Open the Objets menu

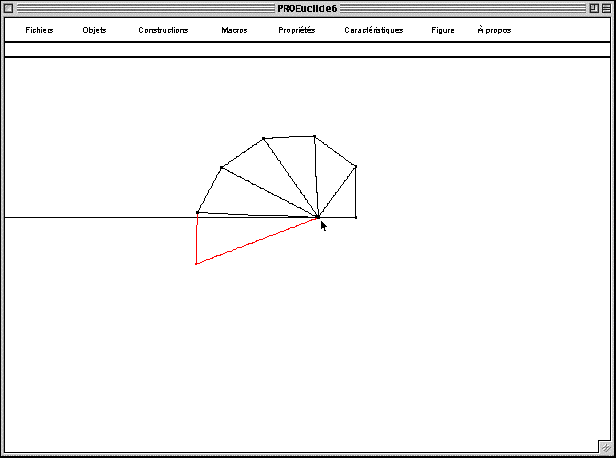click(x=94, y=30)
